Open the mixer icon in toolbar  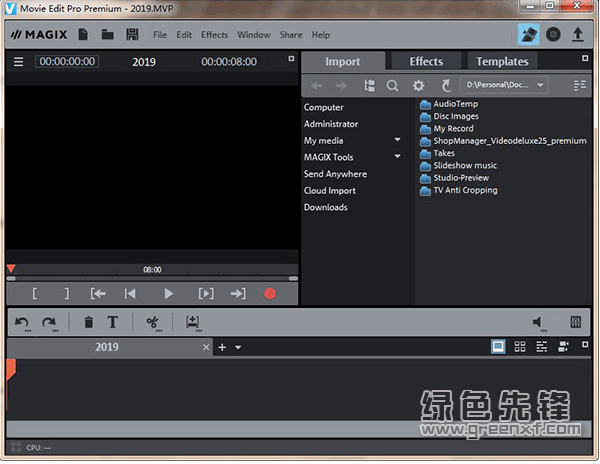576,322
